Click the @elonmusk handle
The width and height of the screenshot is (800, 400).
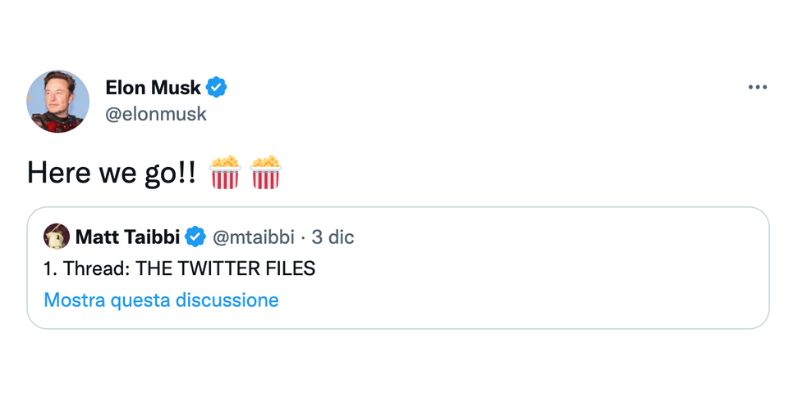pyautogui.click(x=155, y=114)
